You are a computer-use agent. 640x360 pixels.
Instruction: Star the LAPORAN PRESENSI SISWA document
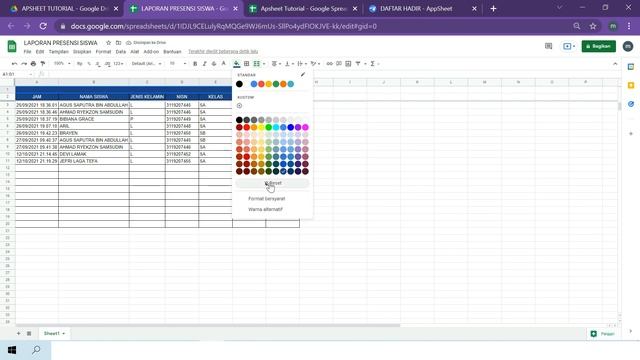coord(108,42)
